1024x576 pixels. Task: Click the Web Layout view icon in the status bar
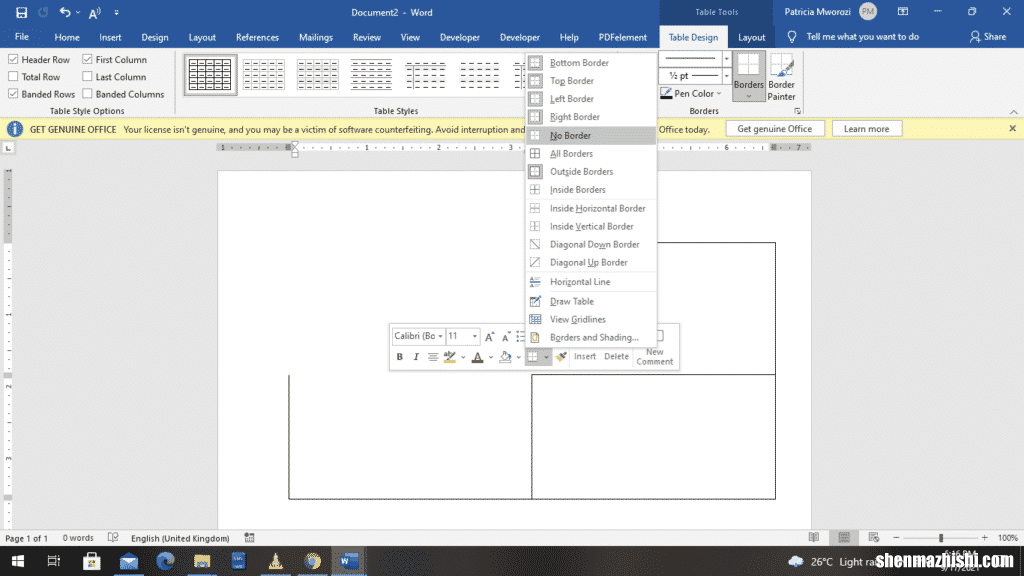[874, 537]
